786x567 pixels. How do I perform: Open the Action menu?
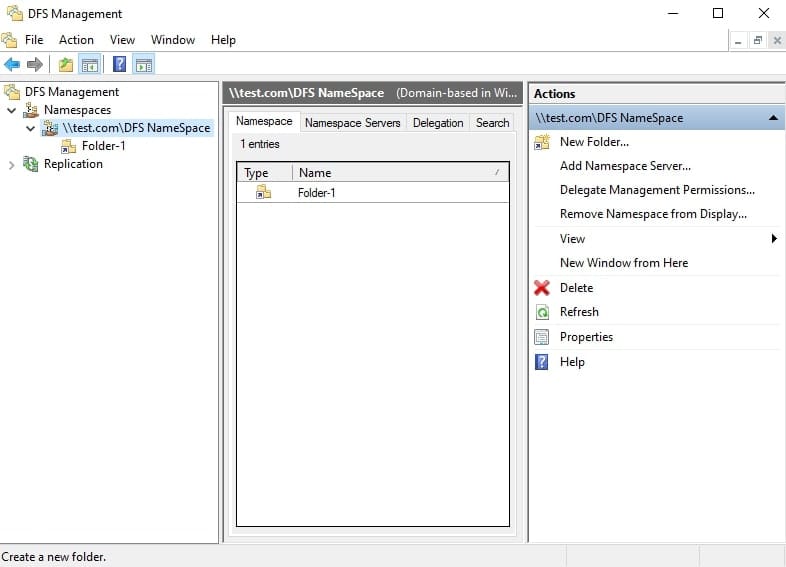coord(76,40)
